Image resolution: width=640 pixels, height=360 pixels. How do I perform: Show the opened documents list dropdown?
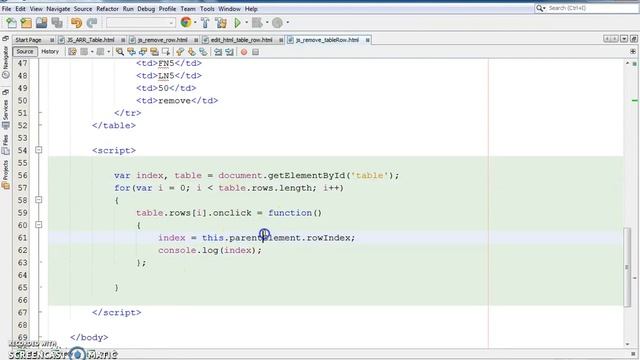click(624, 39)
